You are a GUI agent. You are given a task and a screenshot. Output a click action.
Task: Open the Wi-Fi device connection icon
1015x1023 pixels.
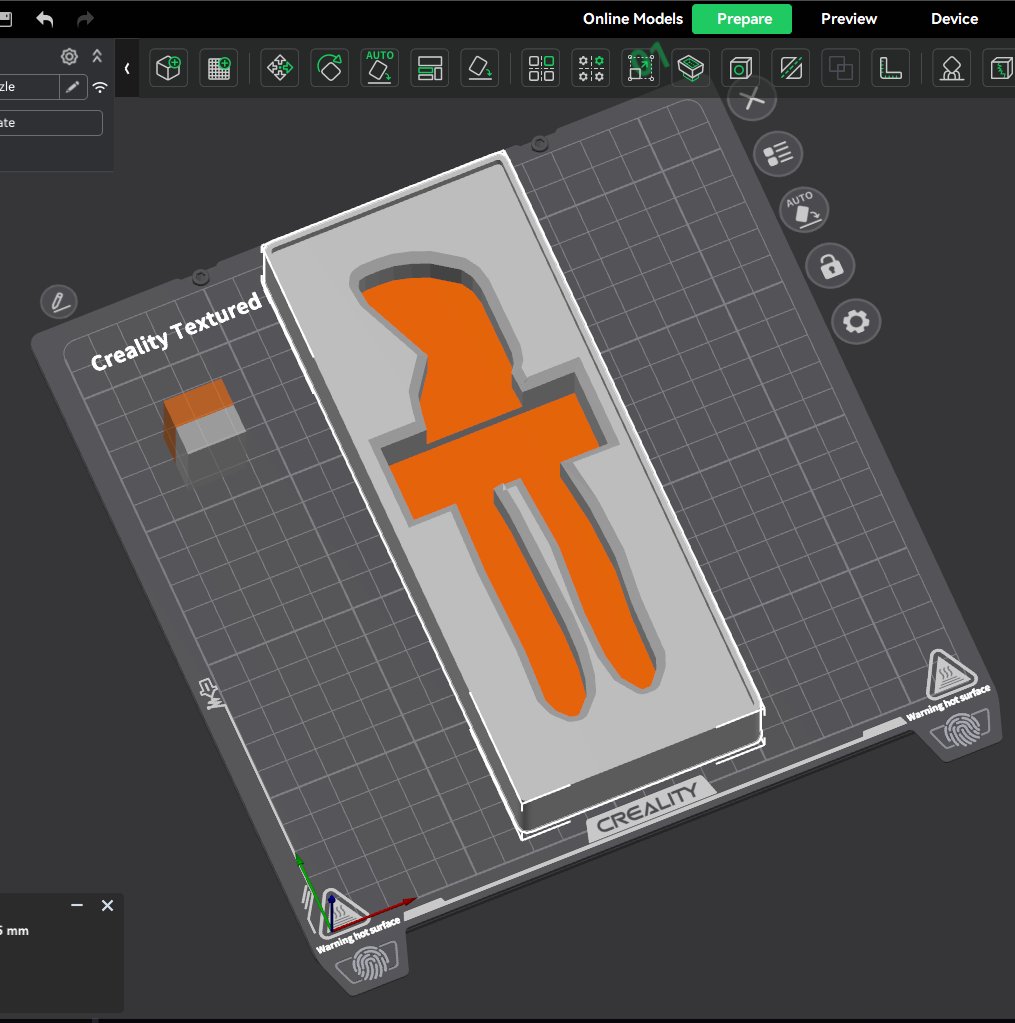point(100,87)
